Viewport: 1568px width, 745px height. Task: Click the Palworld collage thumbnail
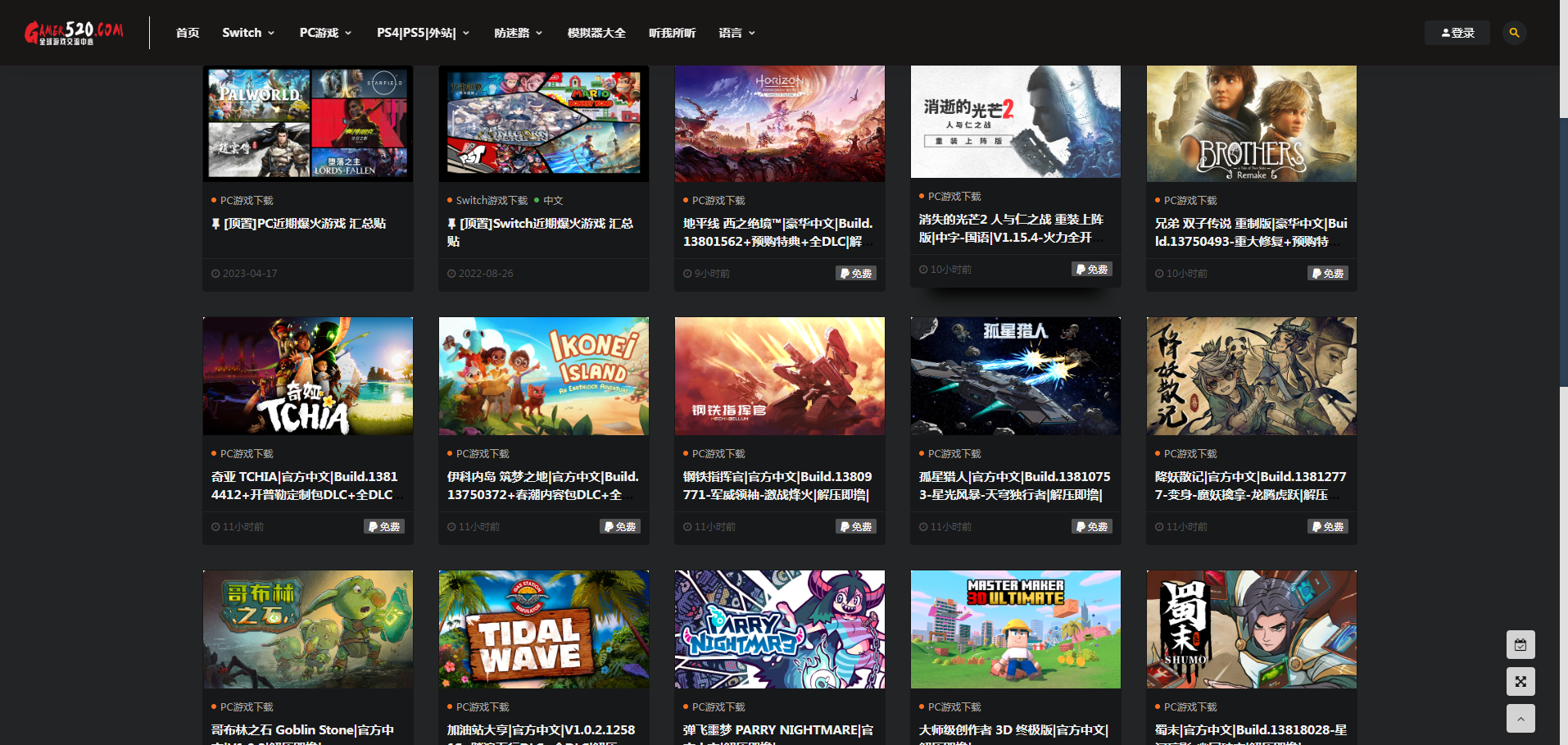tap(308, 124)
